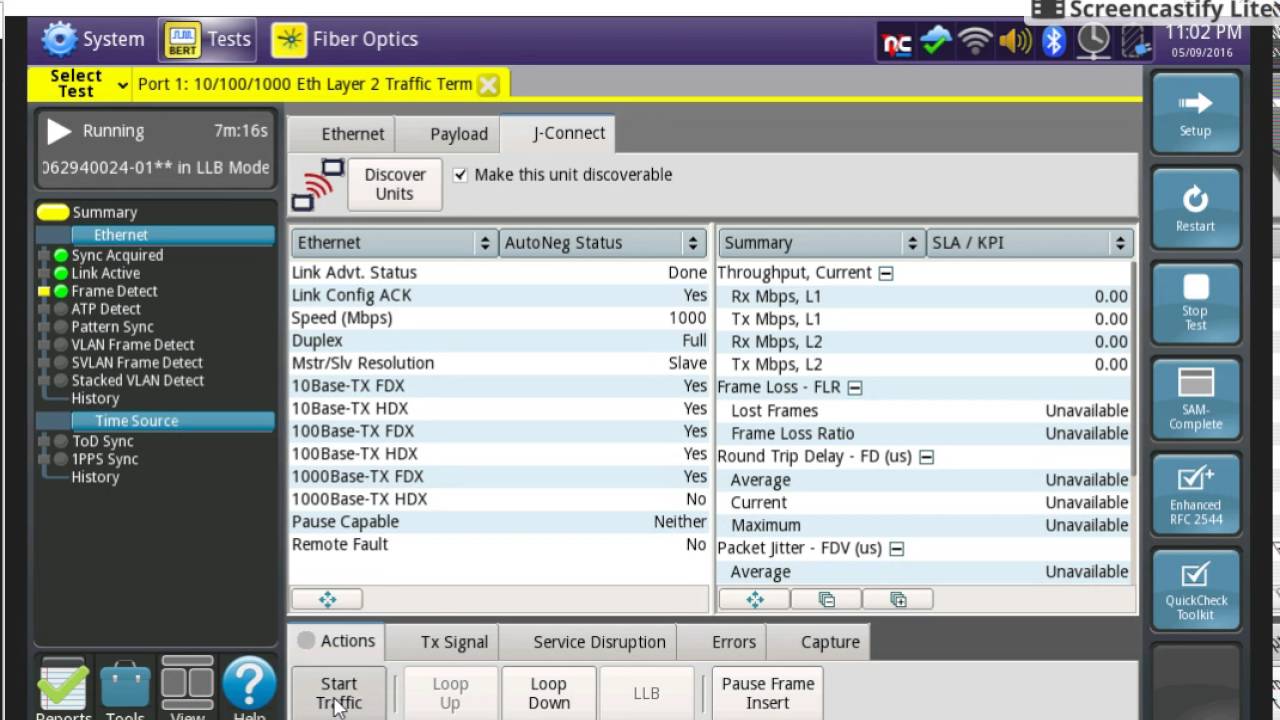1280x720 pixels.
Task: Open the Tests BERT menu
Action: 206,40
